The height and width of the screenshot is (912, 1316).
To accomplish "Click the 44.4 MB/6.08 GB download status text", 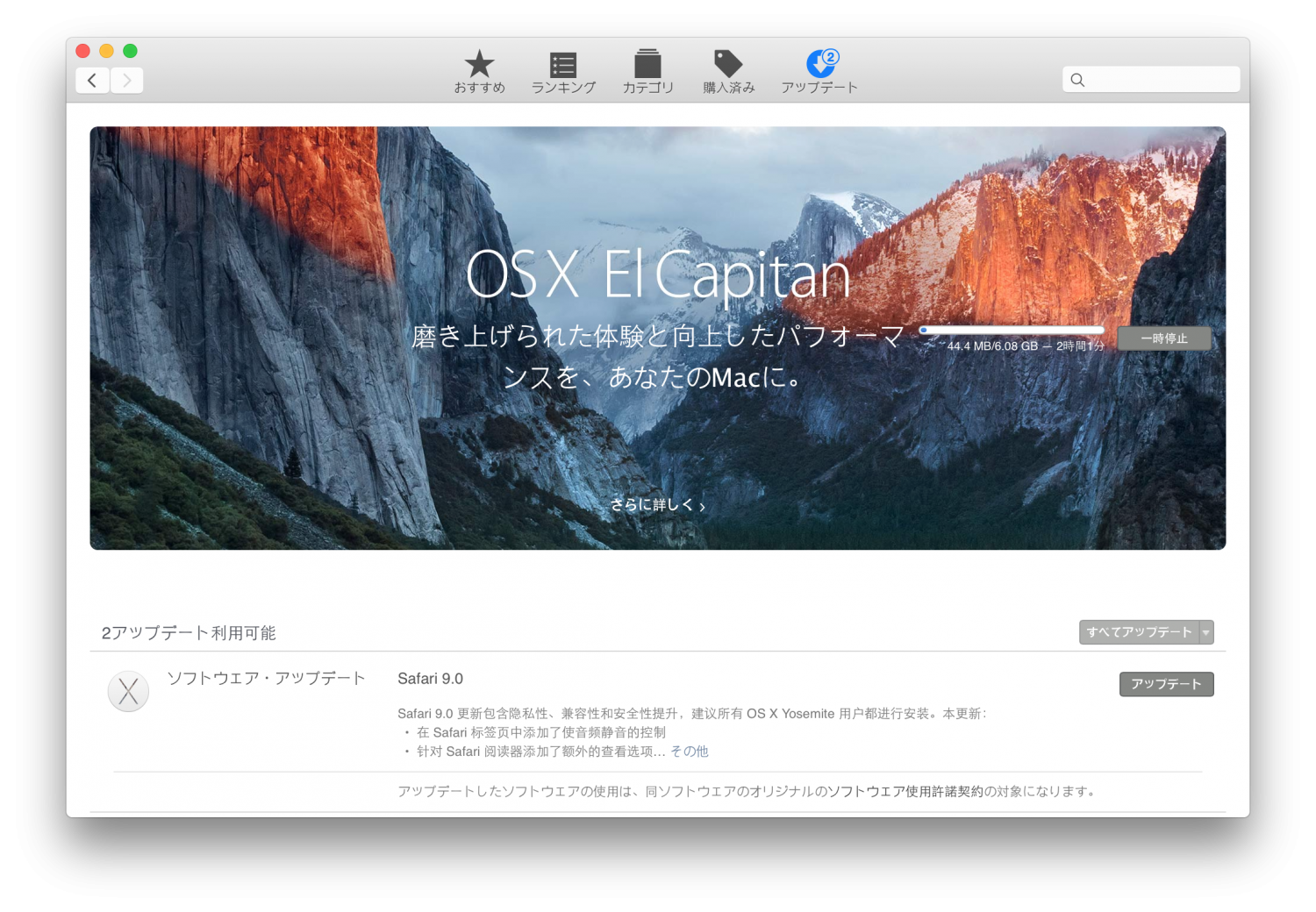I will [x=1026, y=346].
